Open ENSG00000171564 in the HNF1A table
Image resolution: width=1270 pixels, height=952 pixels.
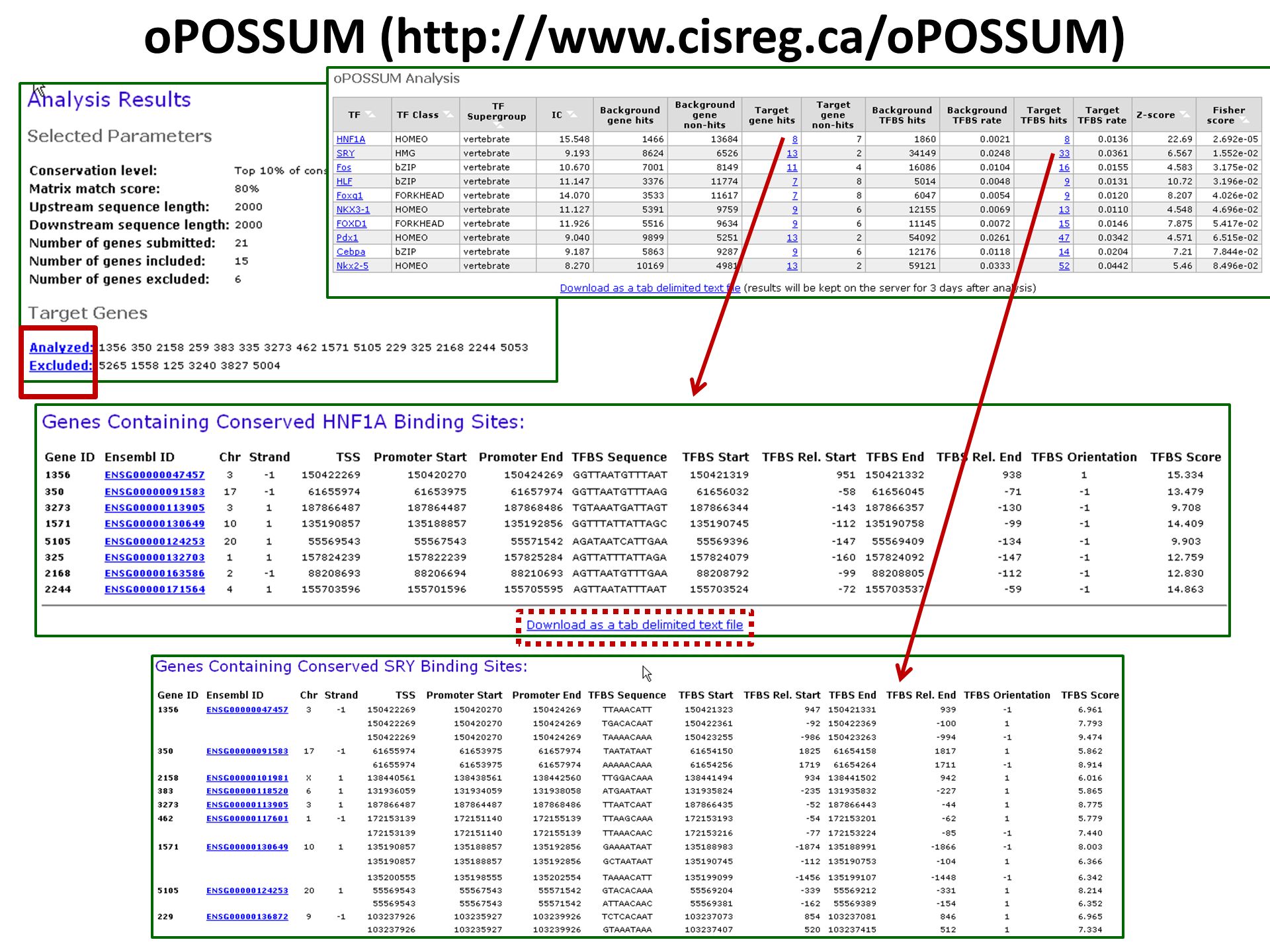pyautogui.click(x=154, y=589)
